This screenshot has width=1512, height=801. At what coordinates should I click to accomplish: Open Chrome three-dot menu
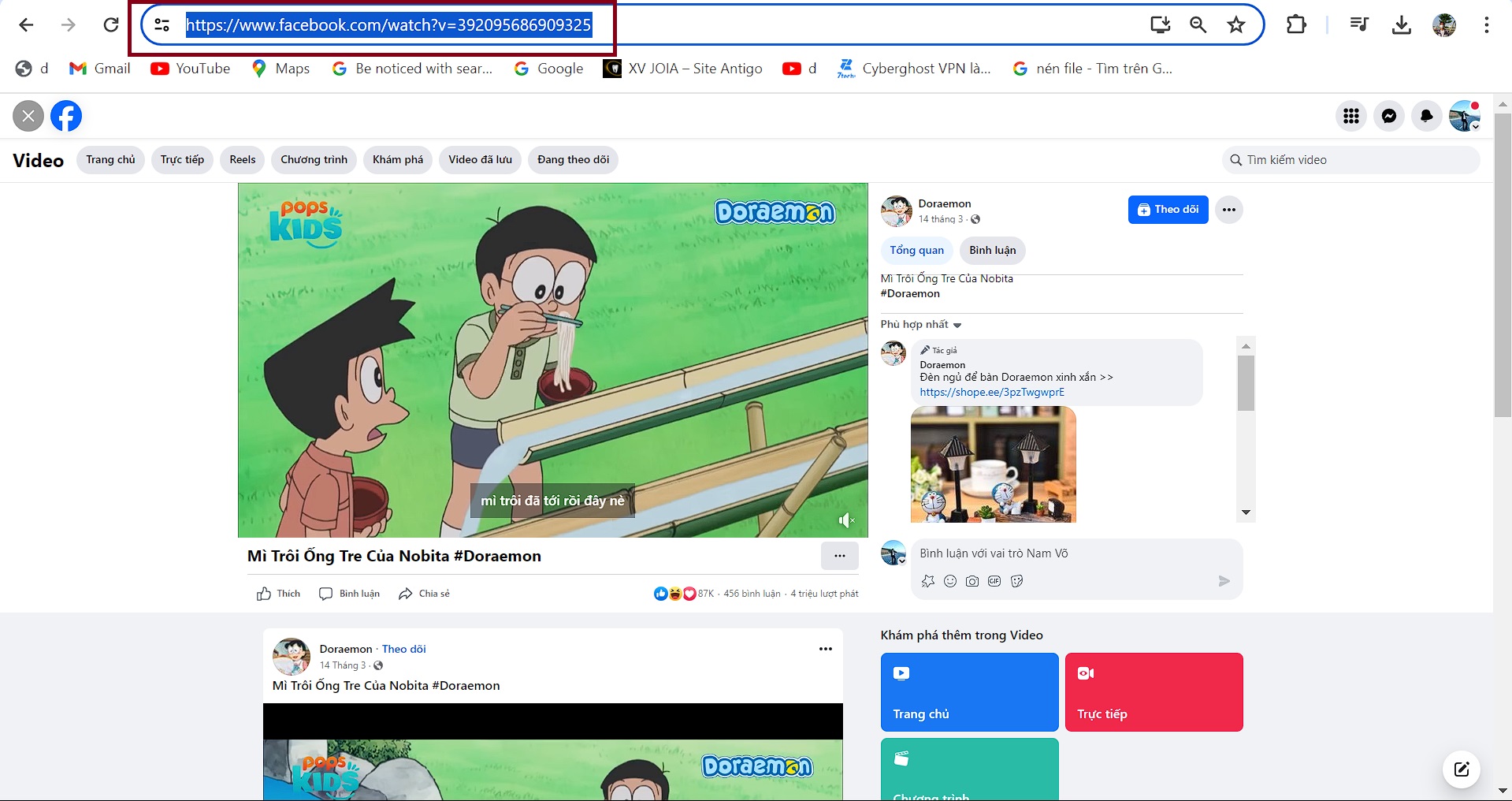(1487, 25)
